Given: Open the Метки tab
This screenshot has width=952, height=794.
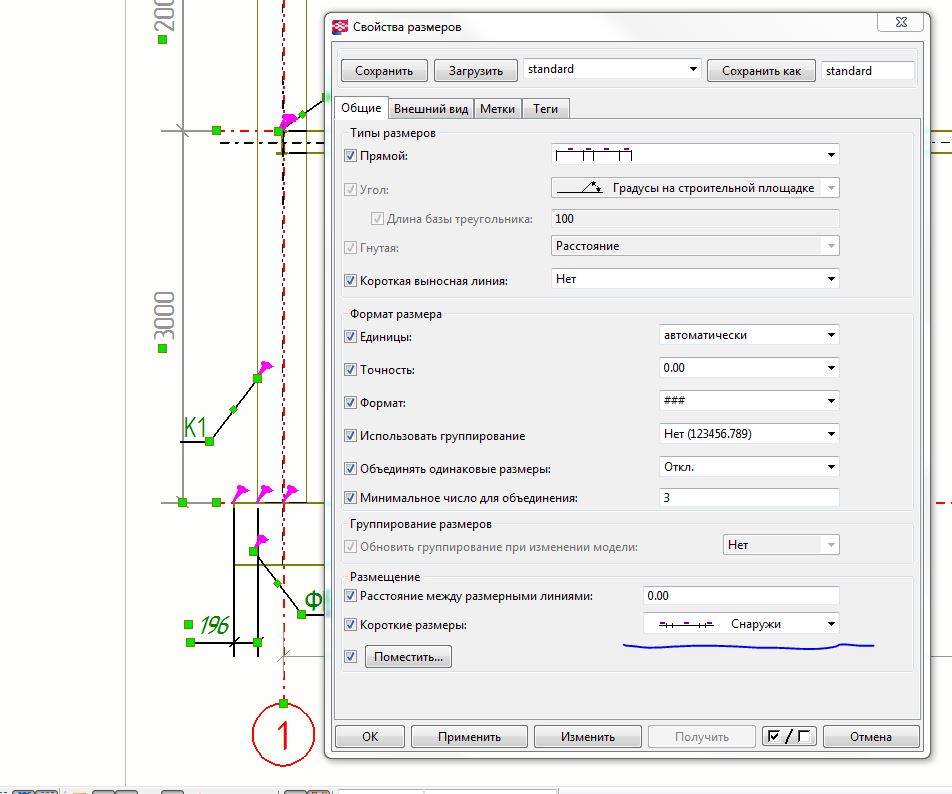Looking at the screenshot, I should coord(497,109).
